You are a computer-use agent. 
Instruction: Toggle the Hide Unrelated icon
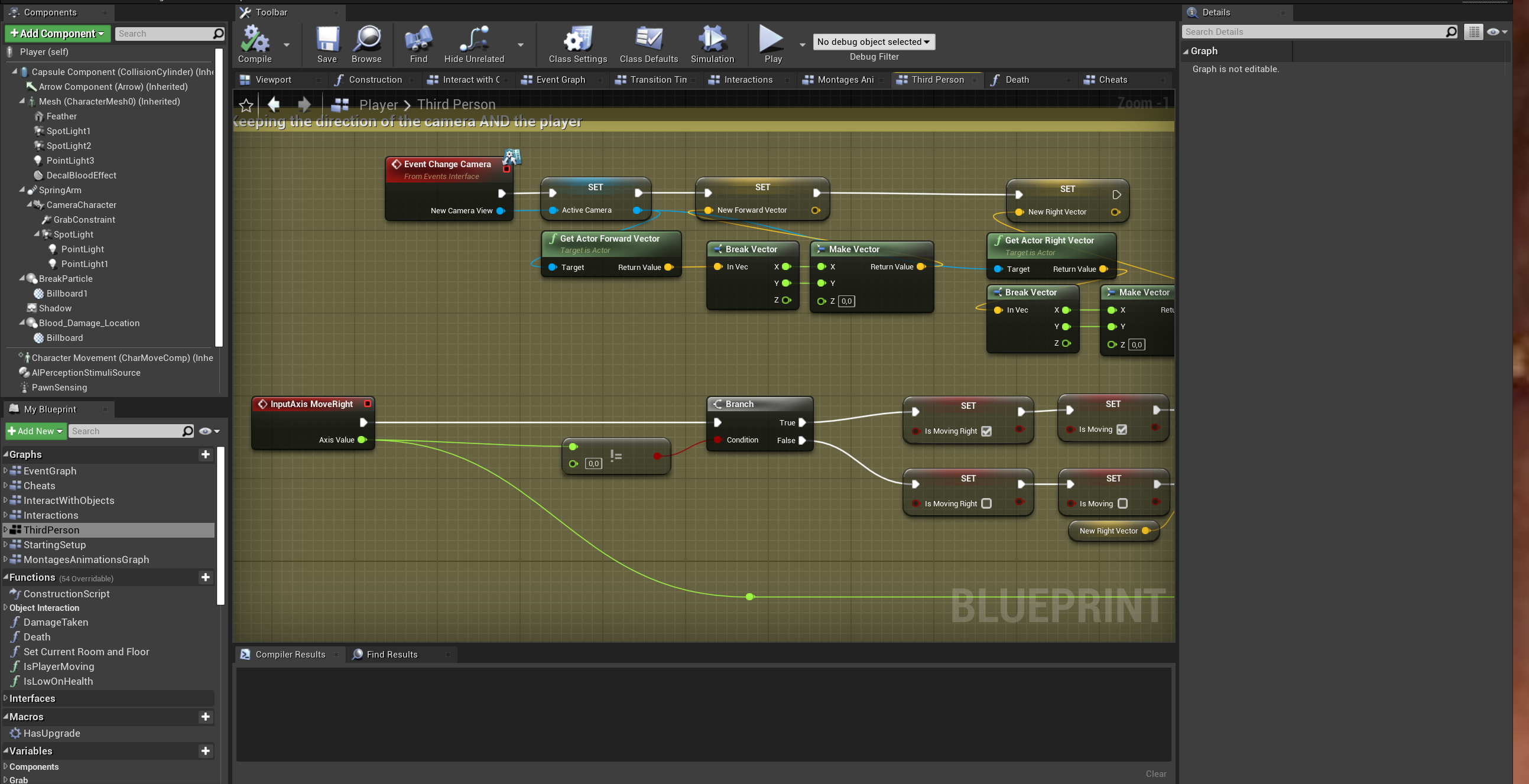click(x=474, y=39)
